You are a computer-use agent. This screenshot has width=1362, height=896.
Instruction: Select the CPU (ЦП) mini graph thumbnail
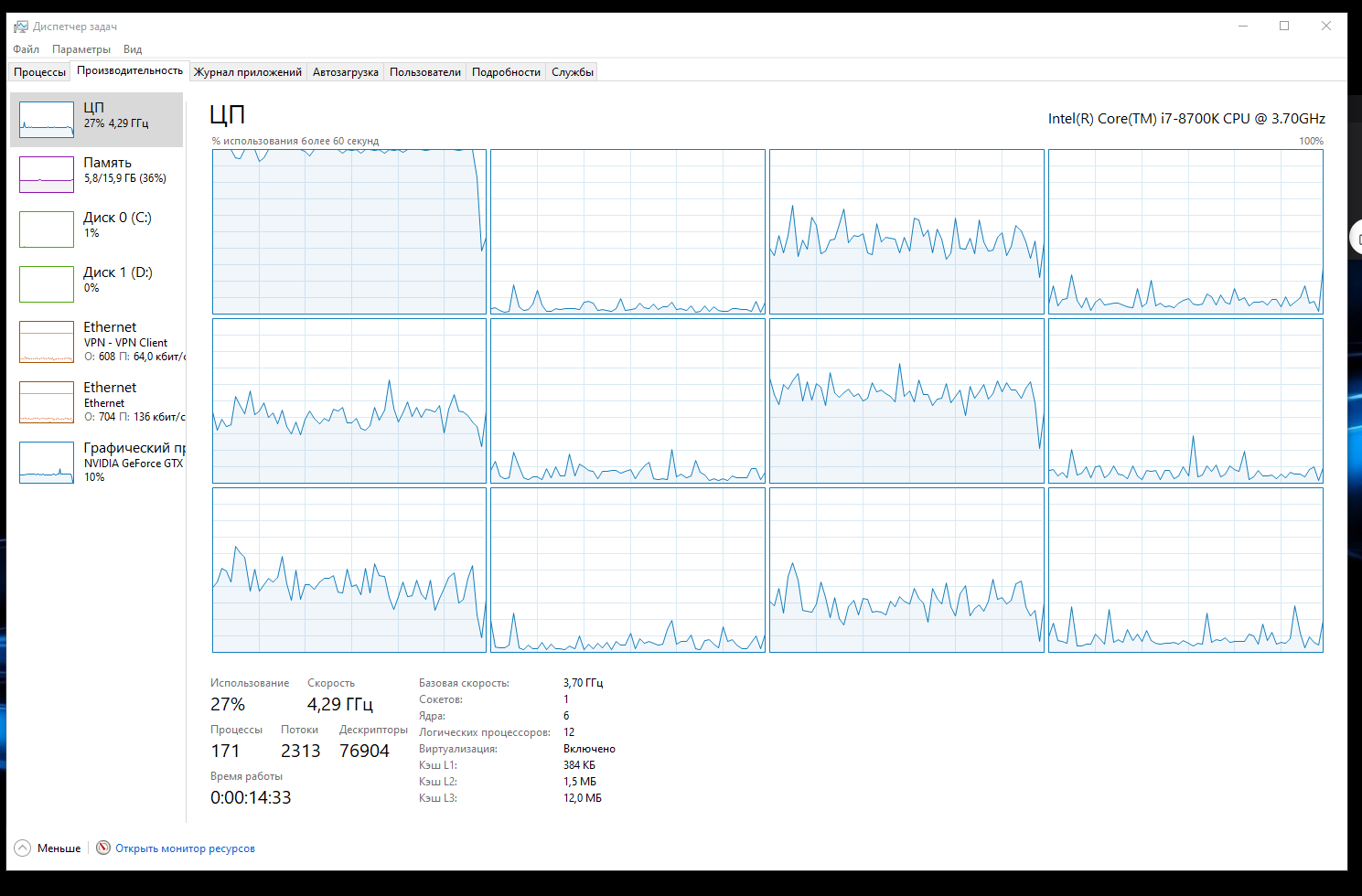pos(47,120)
